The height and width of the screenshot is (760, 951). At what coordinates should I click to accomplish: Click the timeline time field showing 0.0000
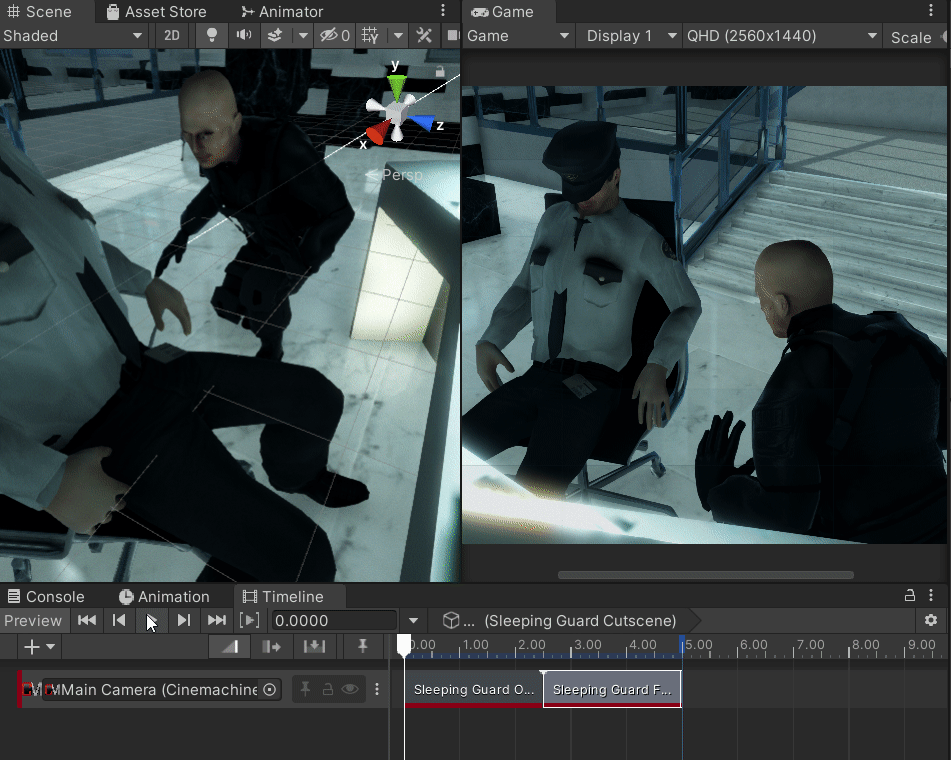coord(334,620)
